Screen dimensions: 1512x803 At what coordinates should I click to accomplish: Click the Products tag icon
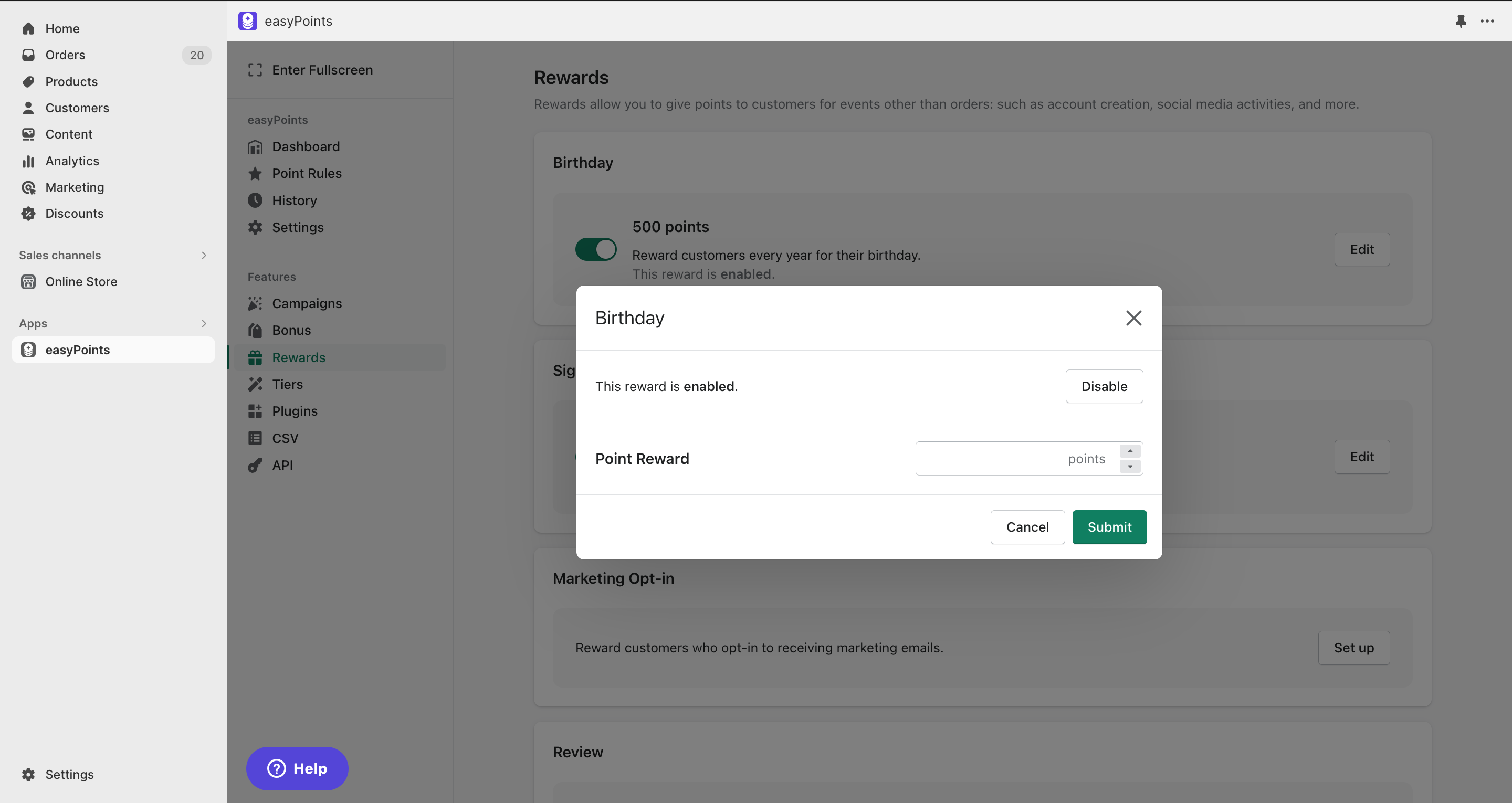click(x=28, y=81)
